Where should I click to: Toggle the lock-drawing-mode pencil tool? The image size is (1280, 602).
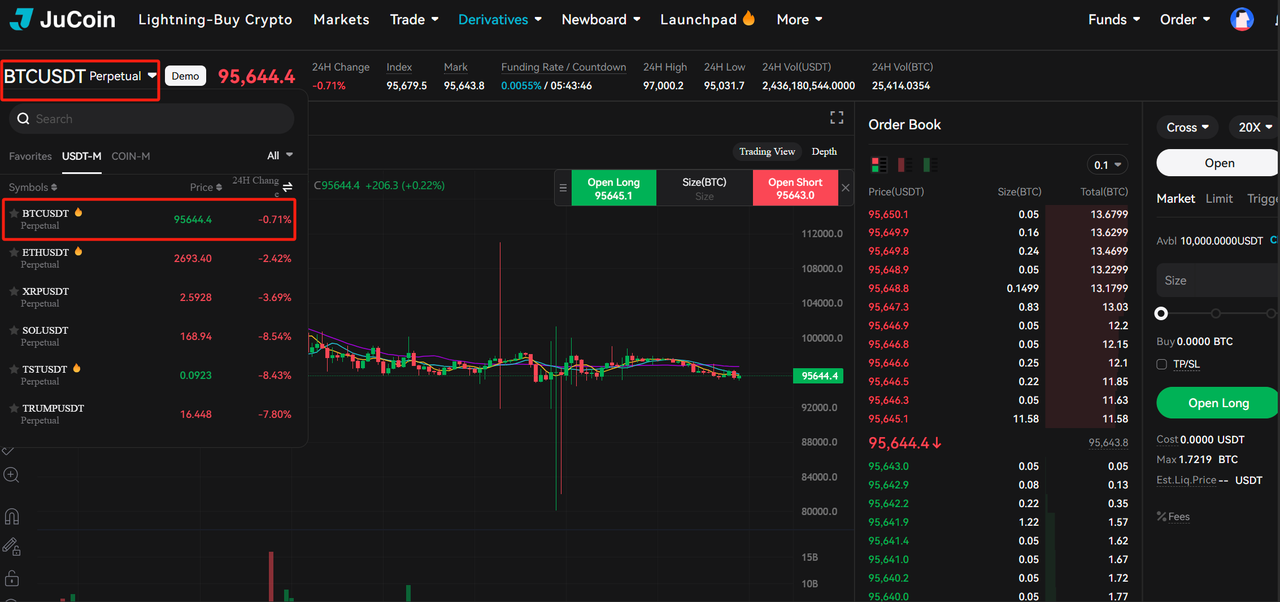pos(11,547)
